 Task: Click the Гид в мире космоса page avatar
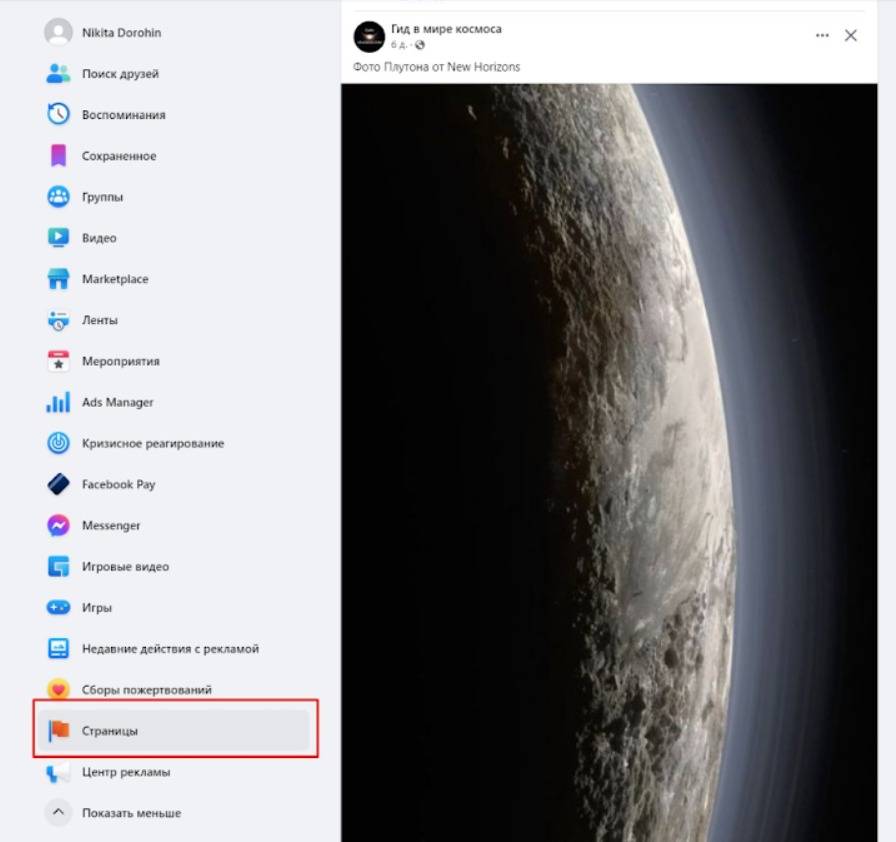369,37
